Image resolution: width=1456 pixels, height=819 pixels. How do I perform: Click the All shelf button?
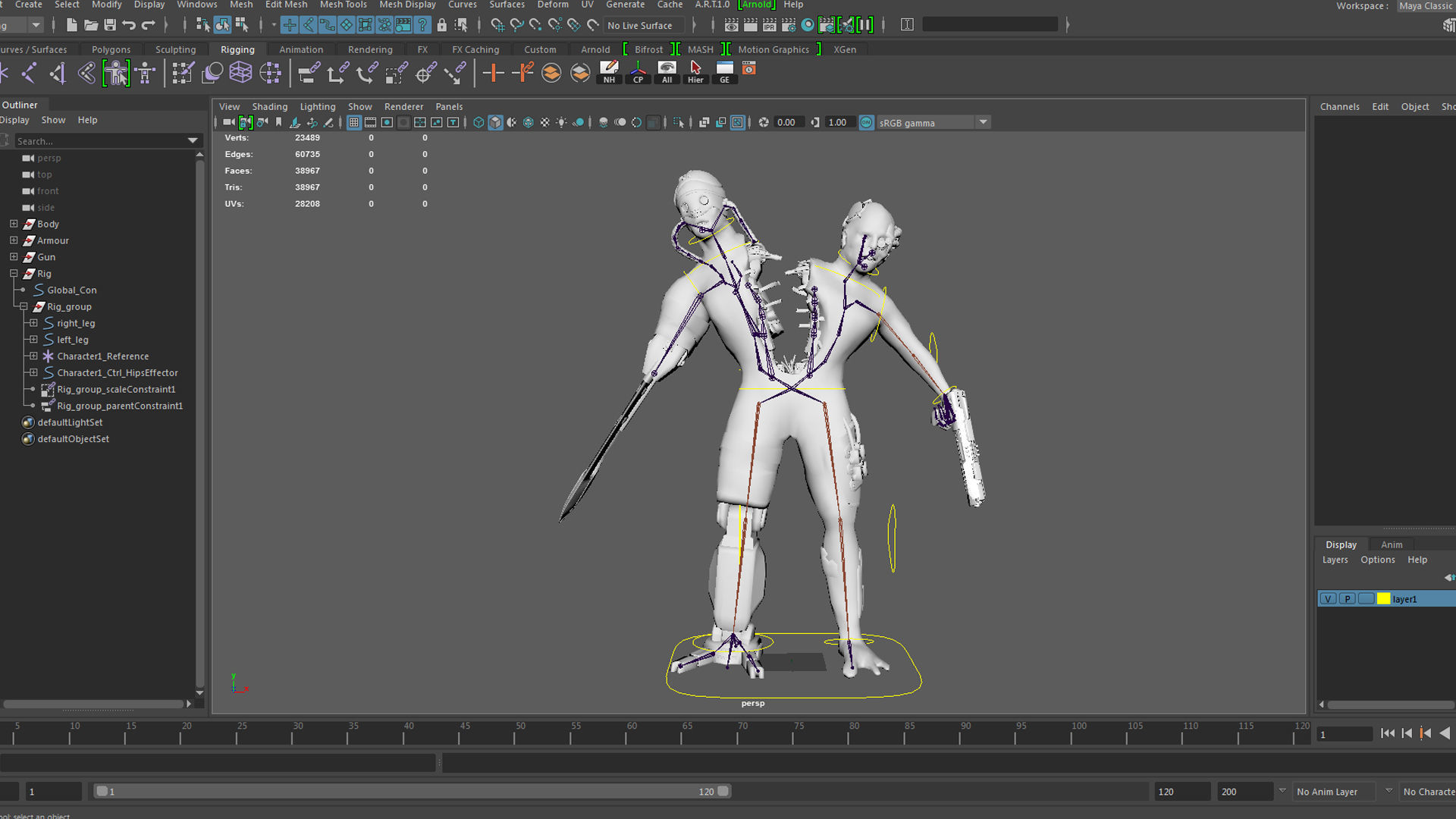point(667,73)
